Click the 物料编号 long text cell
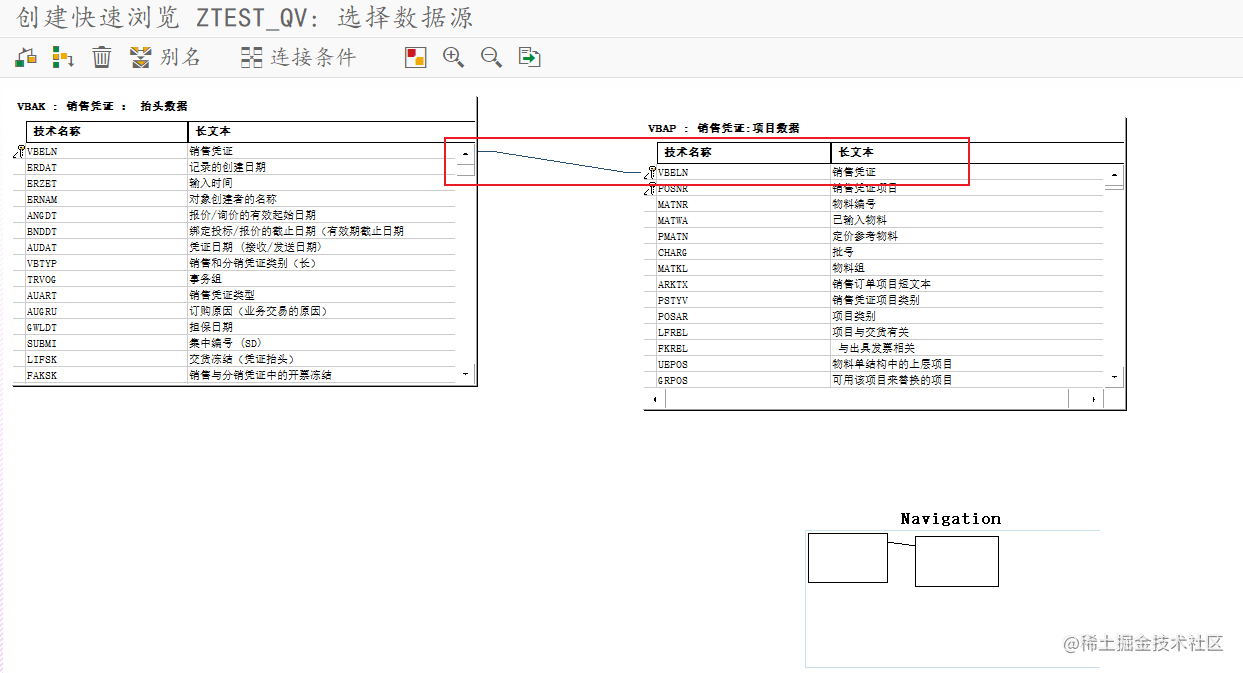The image size is (1243, 673). point(968,204)
